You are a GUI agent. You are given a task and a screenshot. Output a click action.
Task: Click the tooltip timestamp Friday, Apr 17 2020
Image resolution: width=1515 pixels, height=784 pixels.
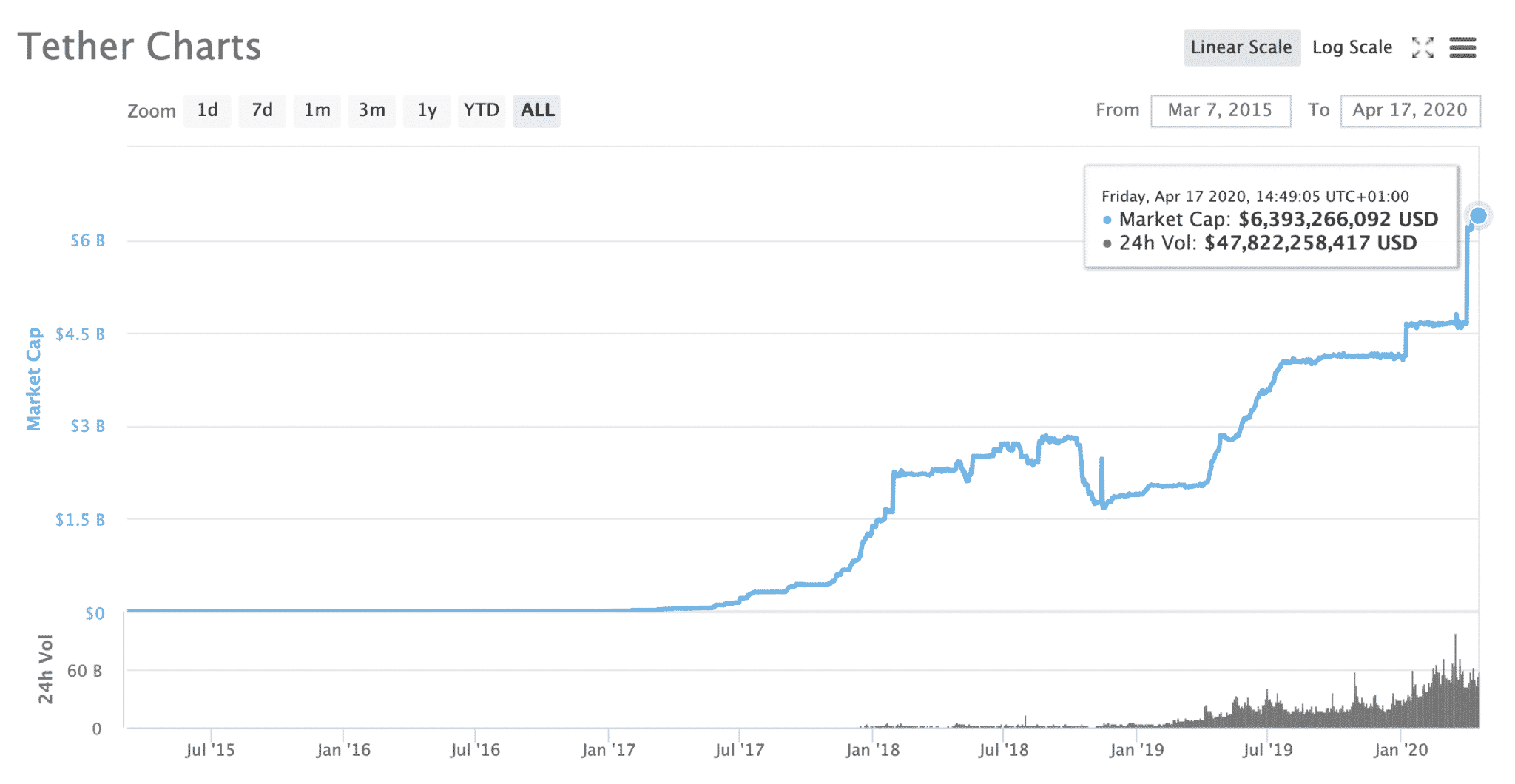coord(1255,197)
